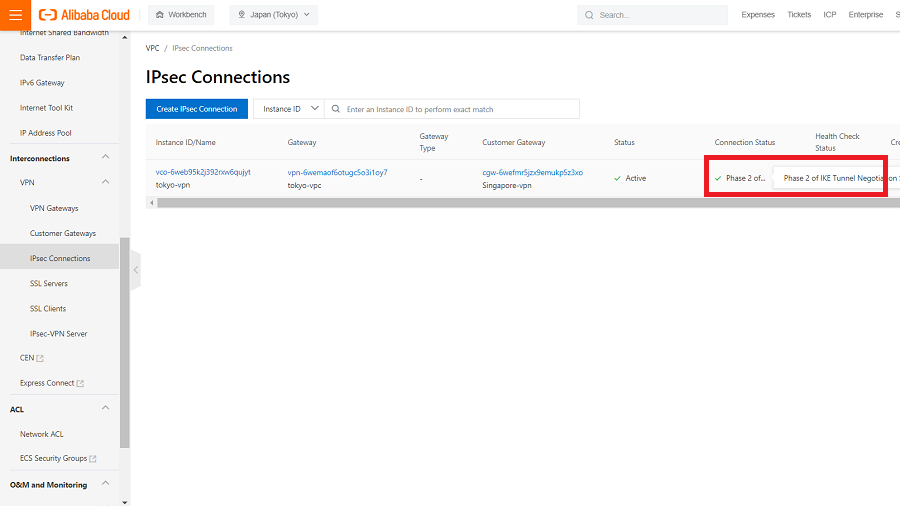Click external link icon beside ECS Security Groups
The image size is (900, 506).
point(93,459)
